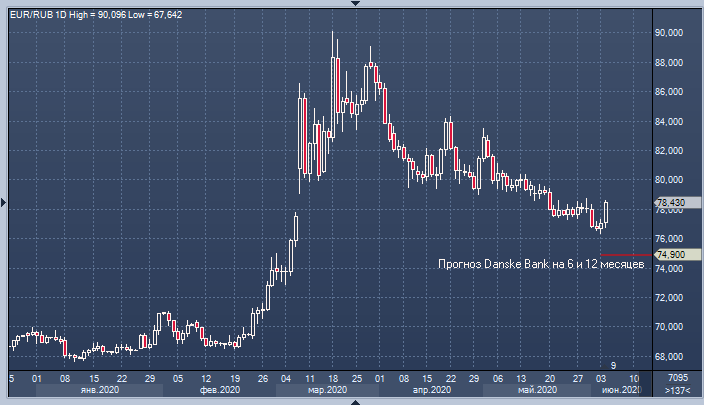This screenshot has height=405, width=704.
Task: Click the >137< zoom indicator
Action: (677, 392)
